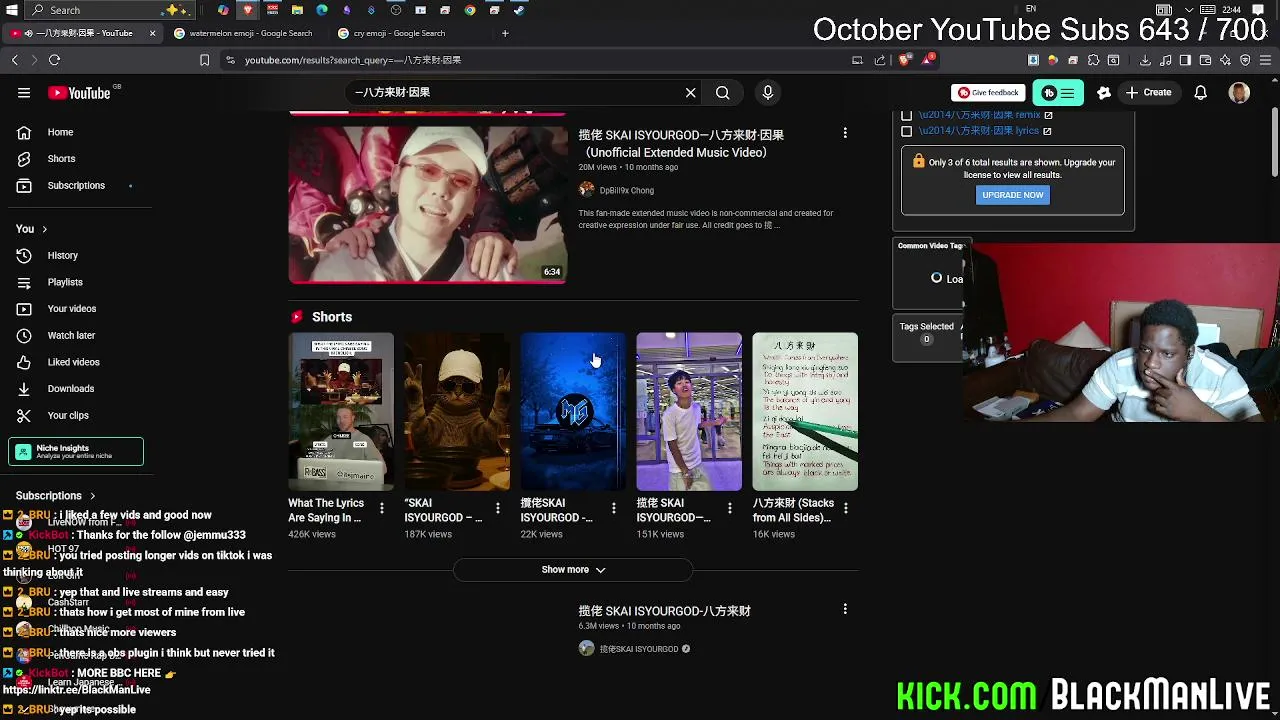
Task: Open the cat with sunglasses short thumbnail
Action: coord(457,411)
